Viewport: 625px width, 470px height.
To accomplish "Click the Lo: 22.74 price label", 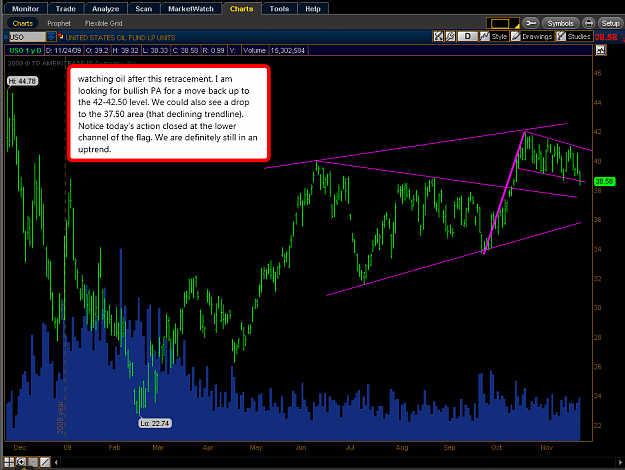I will (x=155, y=423).
